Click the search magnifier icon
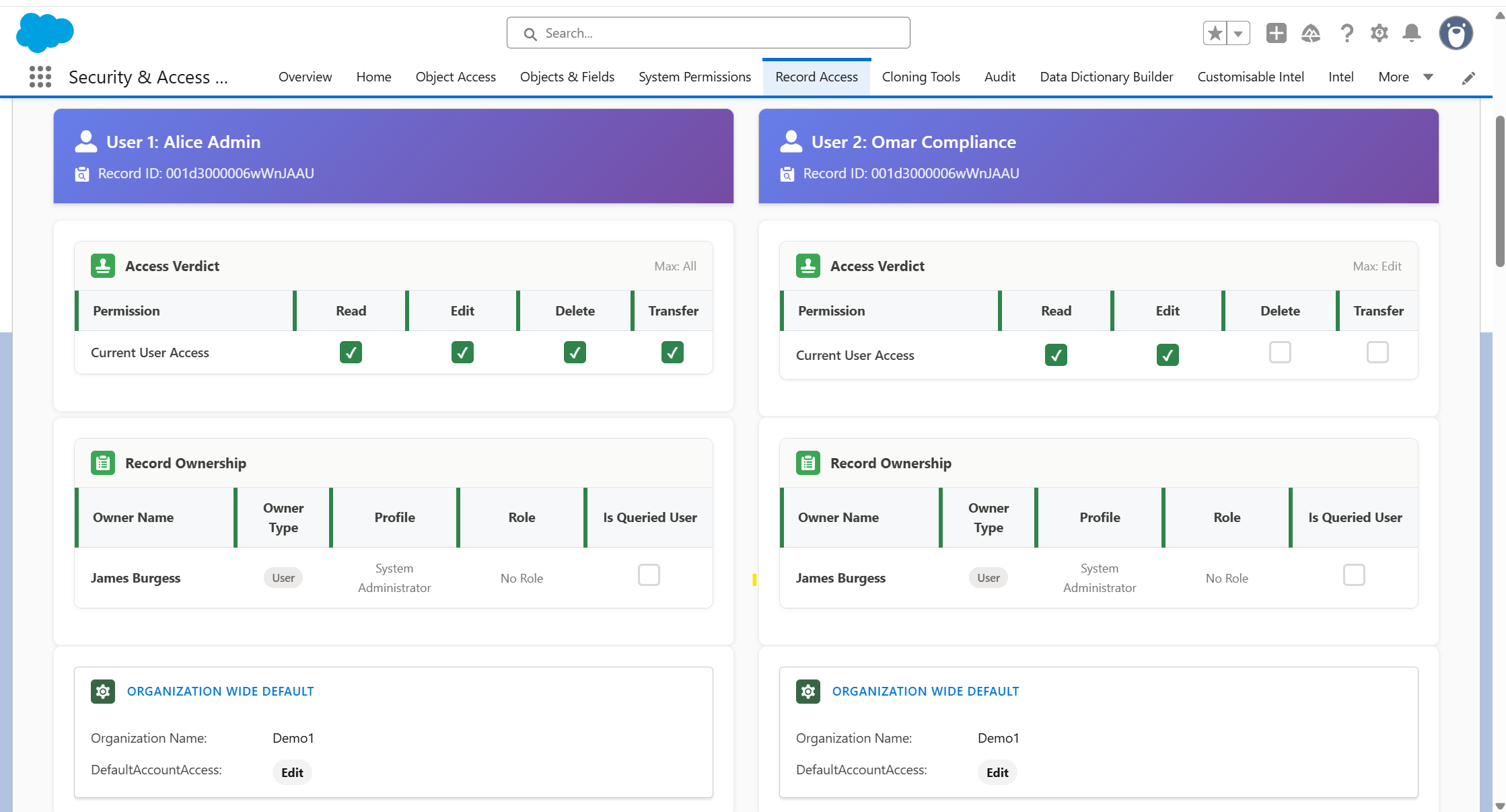 530,34
